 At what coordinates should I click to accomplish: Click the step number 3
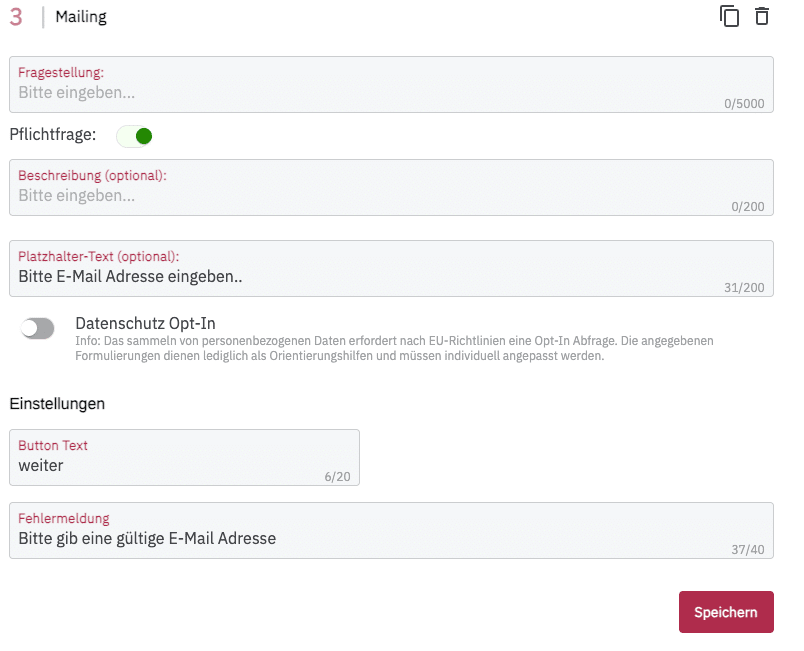point(16,17)
